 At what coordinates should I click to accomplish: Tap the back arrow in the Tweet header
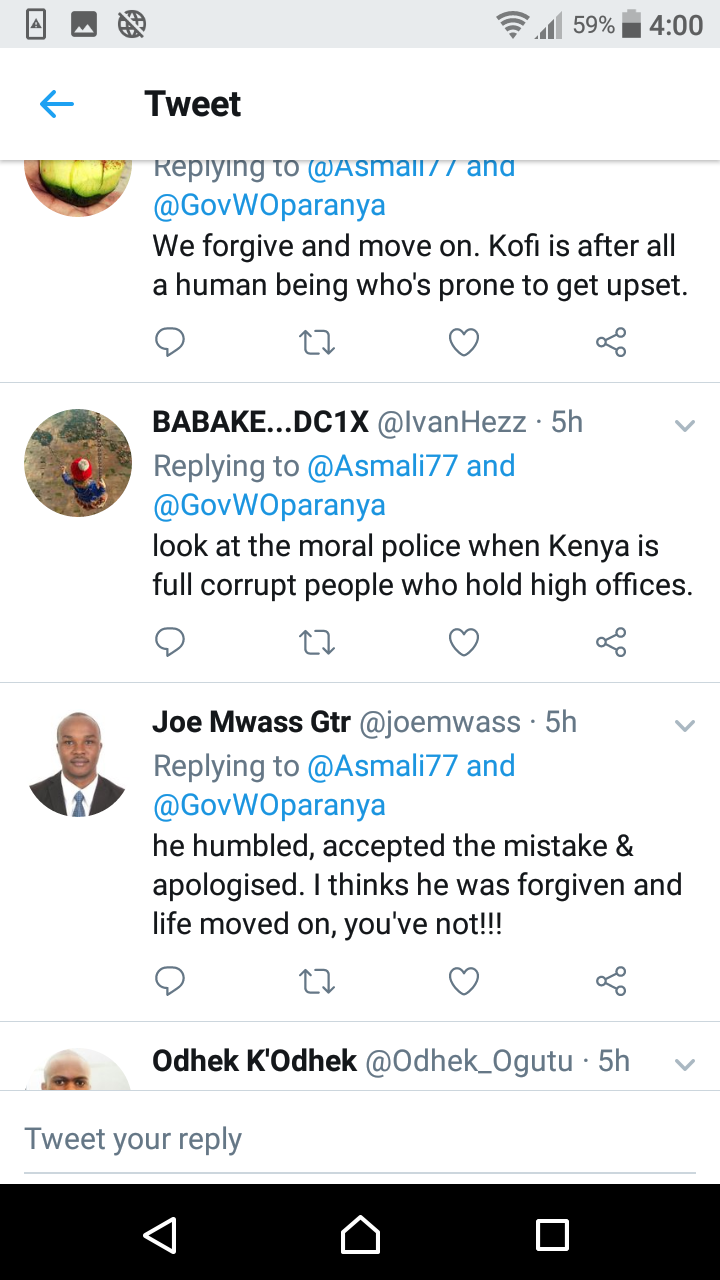pyautogui.click(x=57, y=104)
